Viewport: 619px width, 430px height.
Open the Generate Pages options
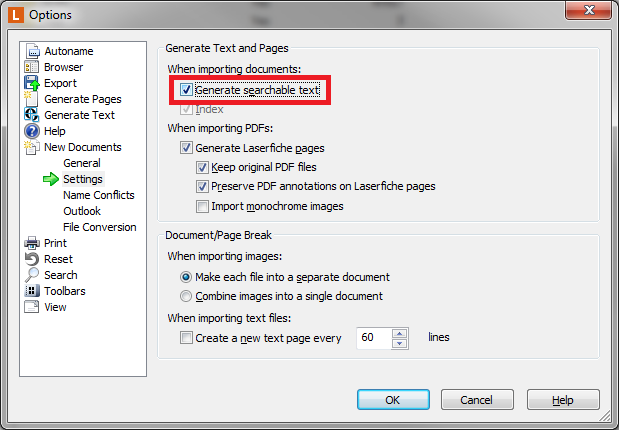tap(83, 99)
